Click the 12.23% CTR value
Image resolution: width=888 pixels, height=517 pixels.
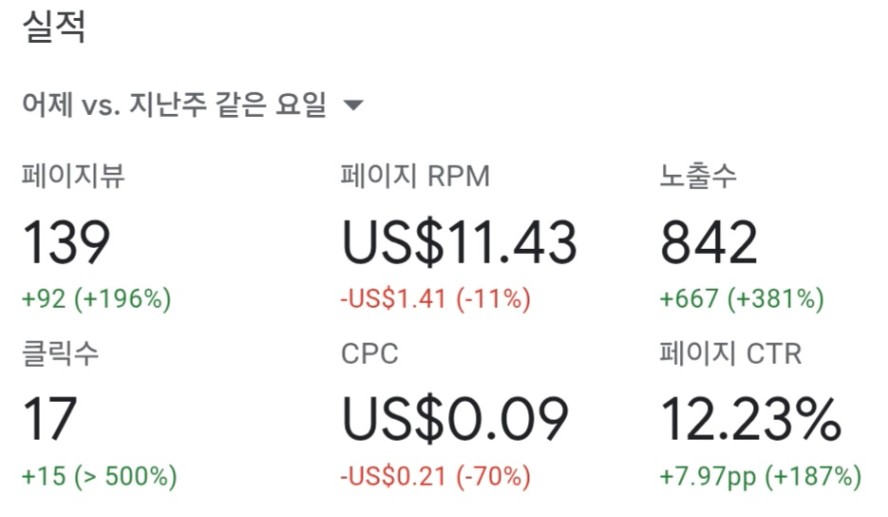point(751,419)
